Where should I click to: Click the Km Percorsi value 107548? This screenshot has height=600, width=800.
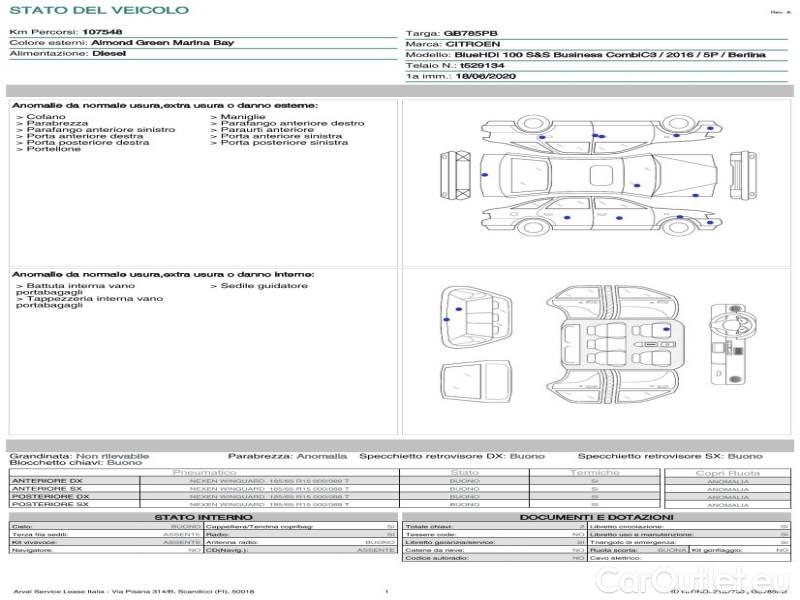pos(102,33)
